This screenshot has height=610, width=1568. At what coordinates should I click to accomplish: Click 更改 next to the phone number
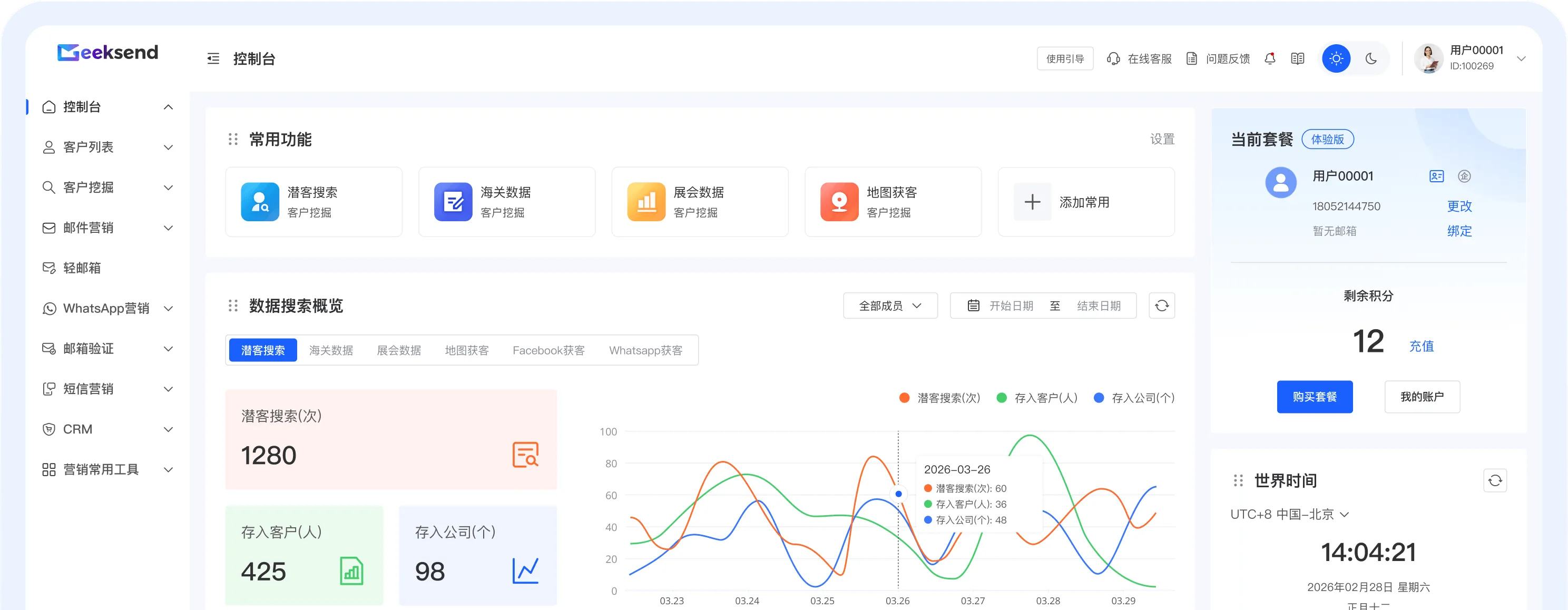coord(1459,206)
